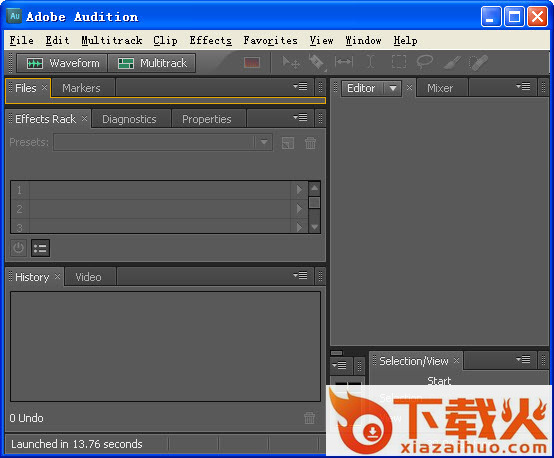Open the Effects menu

[x=211, y=41]
